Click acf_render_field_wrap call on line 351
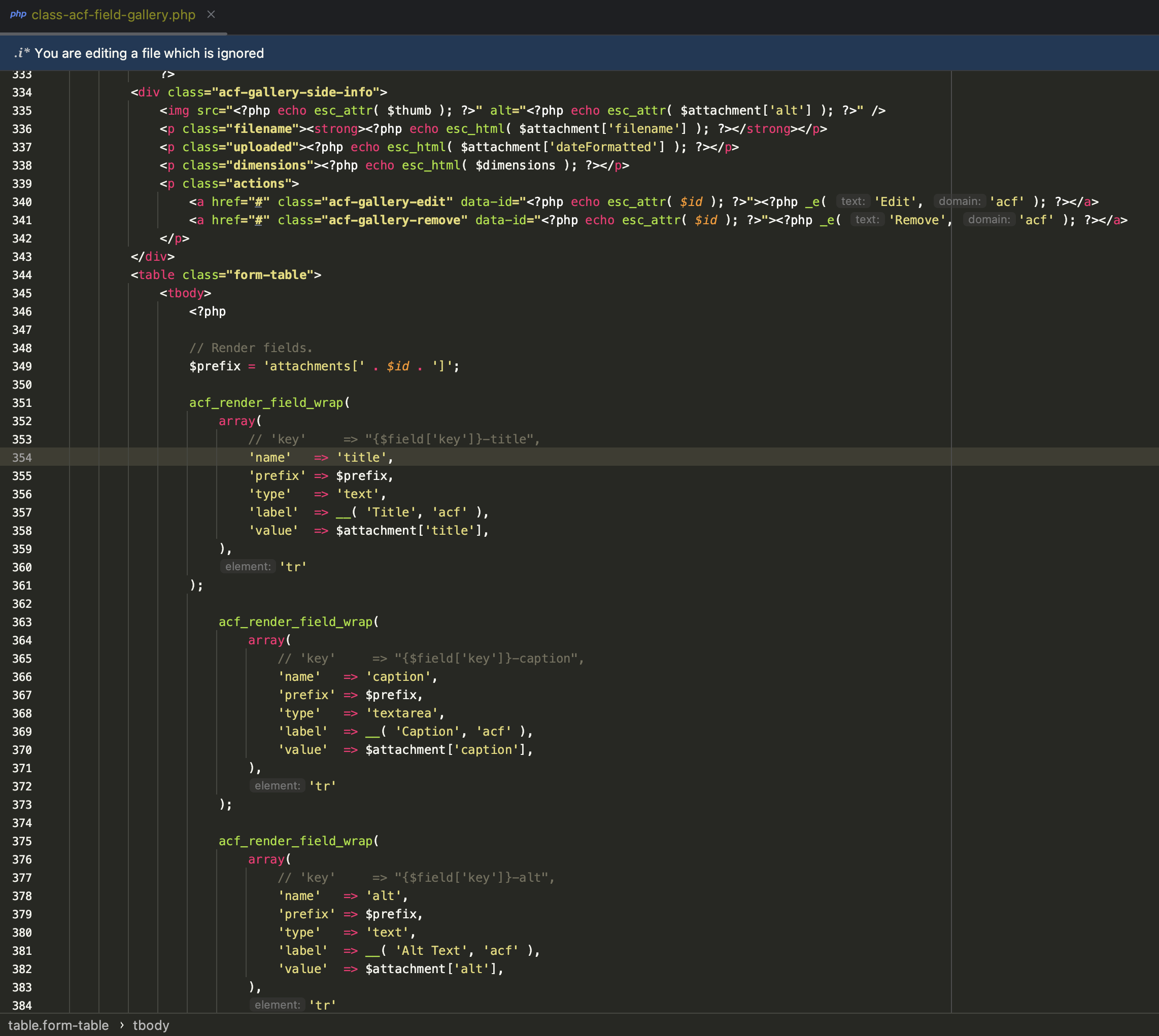Screen dimensions: 1159x1036 click(x=266, y=402)
